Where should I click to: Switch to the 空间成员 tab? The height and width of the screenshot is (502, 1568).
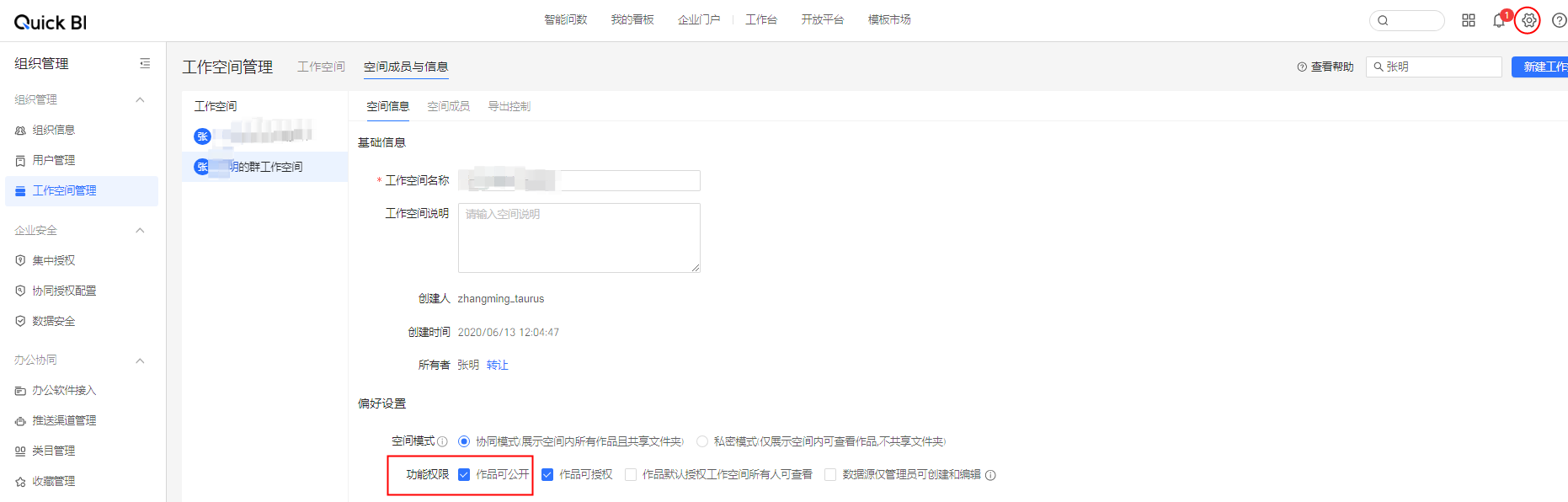(x=448, y=106)
